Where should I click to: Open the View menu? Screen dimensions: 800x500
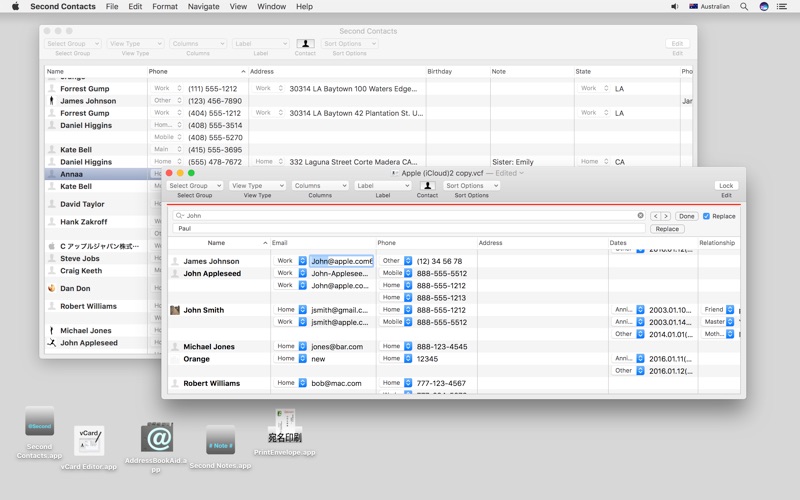coord(238,7)
